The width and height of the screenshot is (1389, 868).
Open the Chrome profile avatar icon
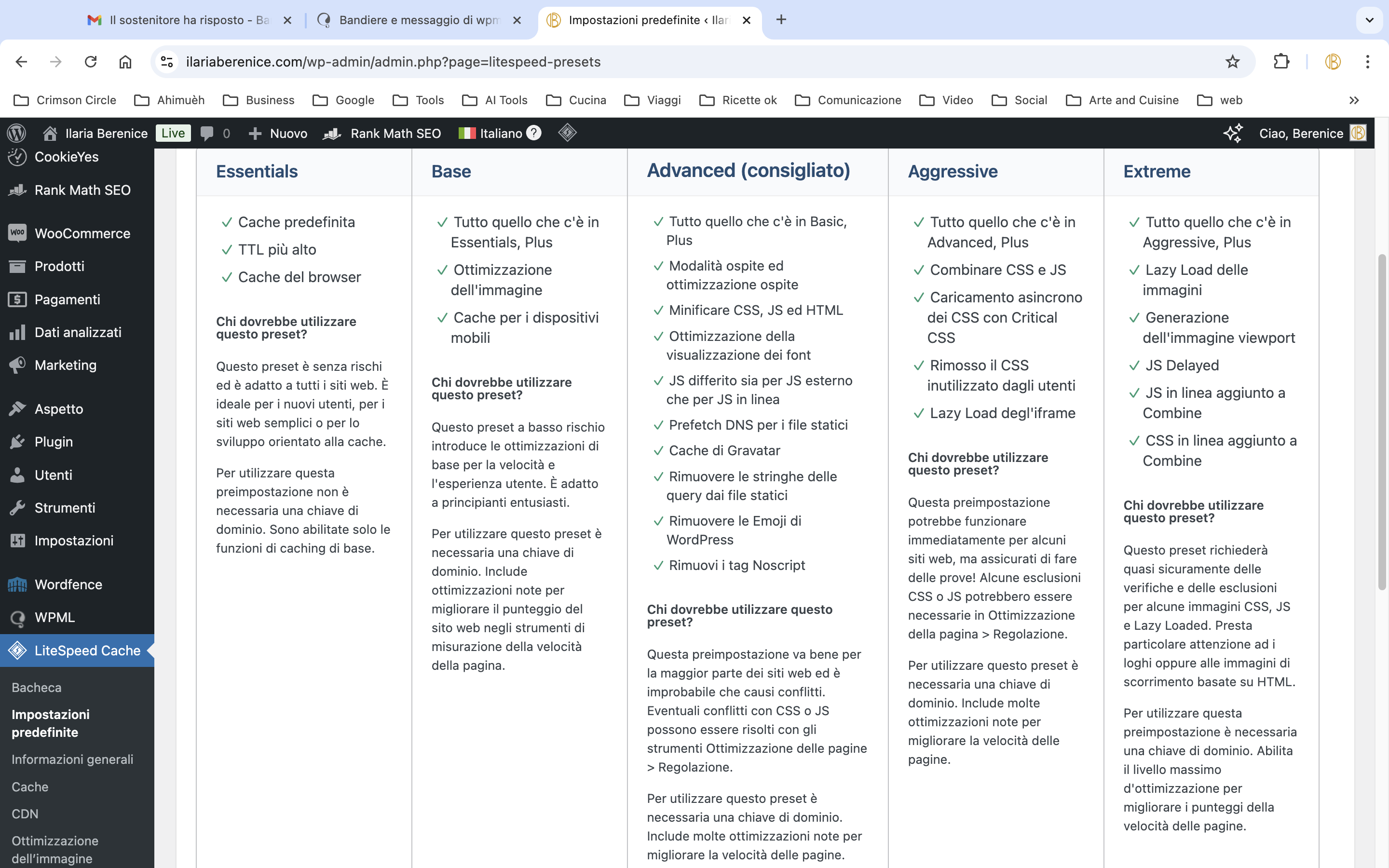pyautogui.click(x=1332, y=61)
